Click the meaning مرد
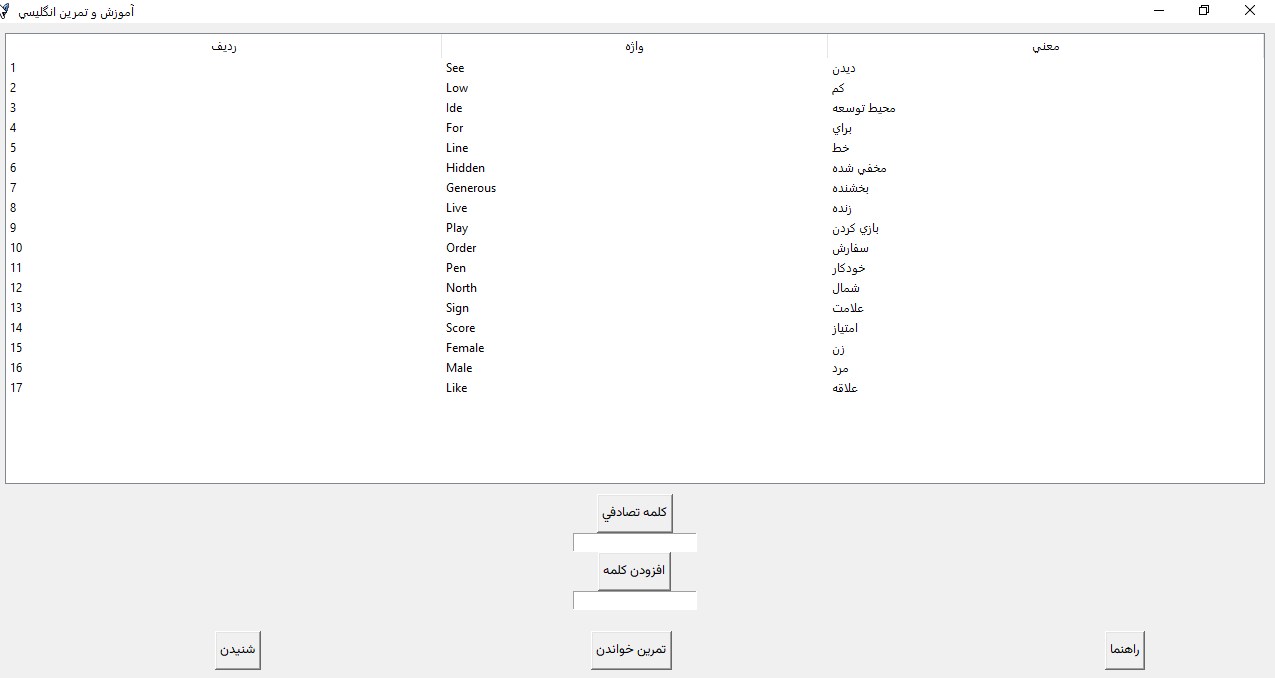Viewport: 1275px width, 678px height. tap(840, 368)
